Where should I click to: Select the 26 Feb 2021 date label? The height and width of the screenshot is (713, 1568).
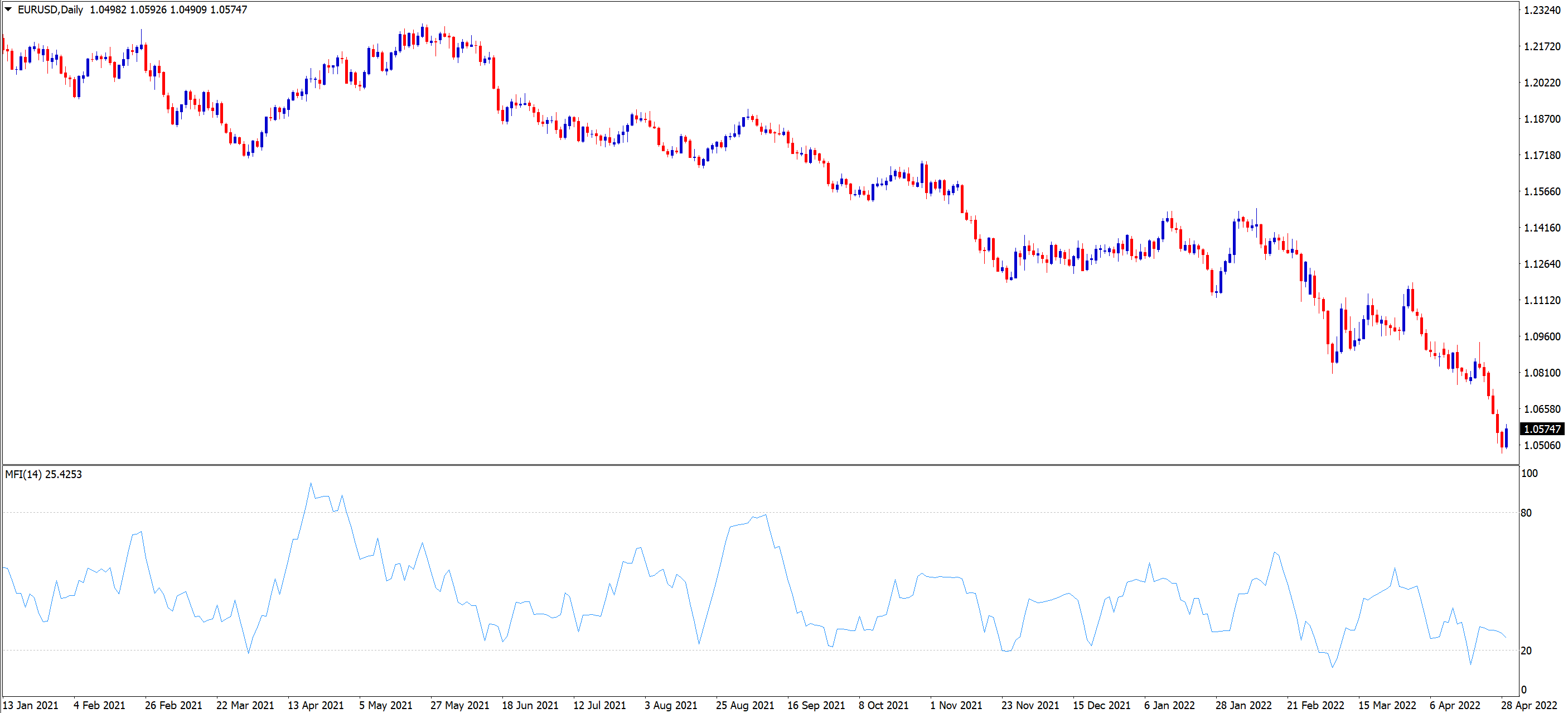click(173, 705)
